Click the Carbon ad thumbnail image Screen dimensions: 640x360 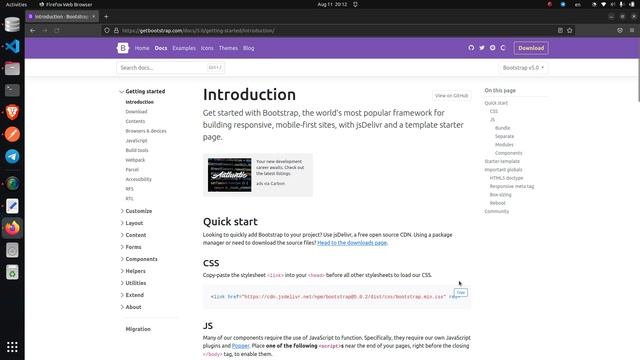[x=229, y=175]
